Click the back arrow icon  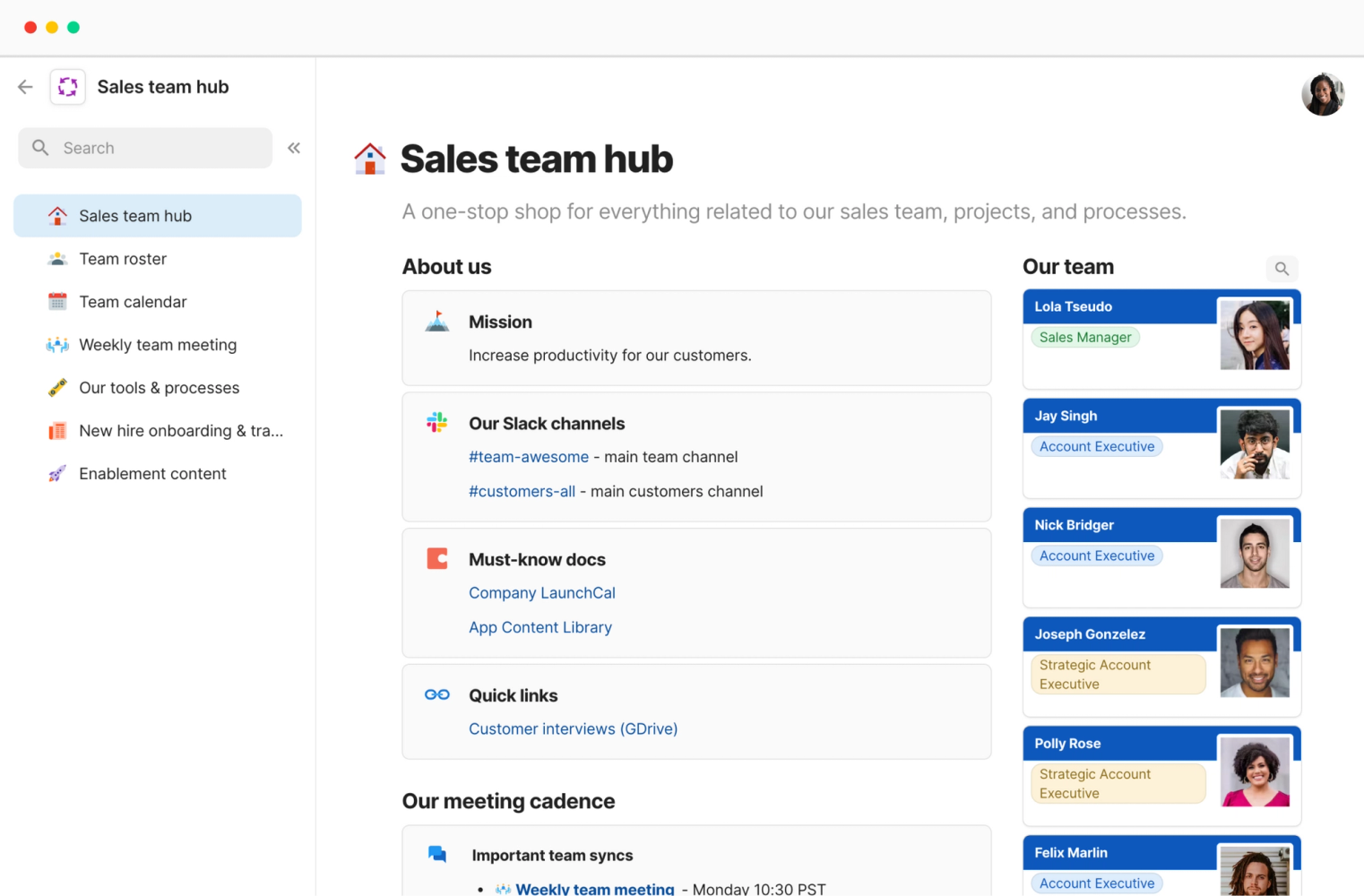point(25,87)
